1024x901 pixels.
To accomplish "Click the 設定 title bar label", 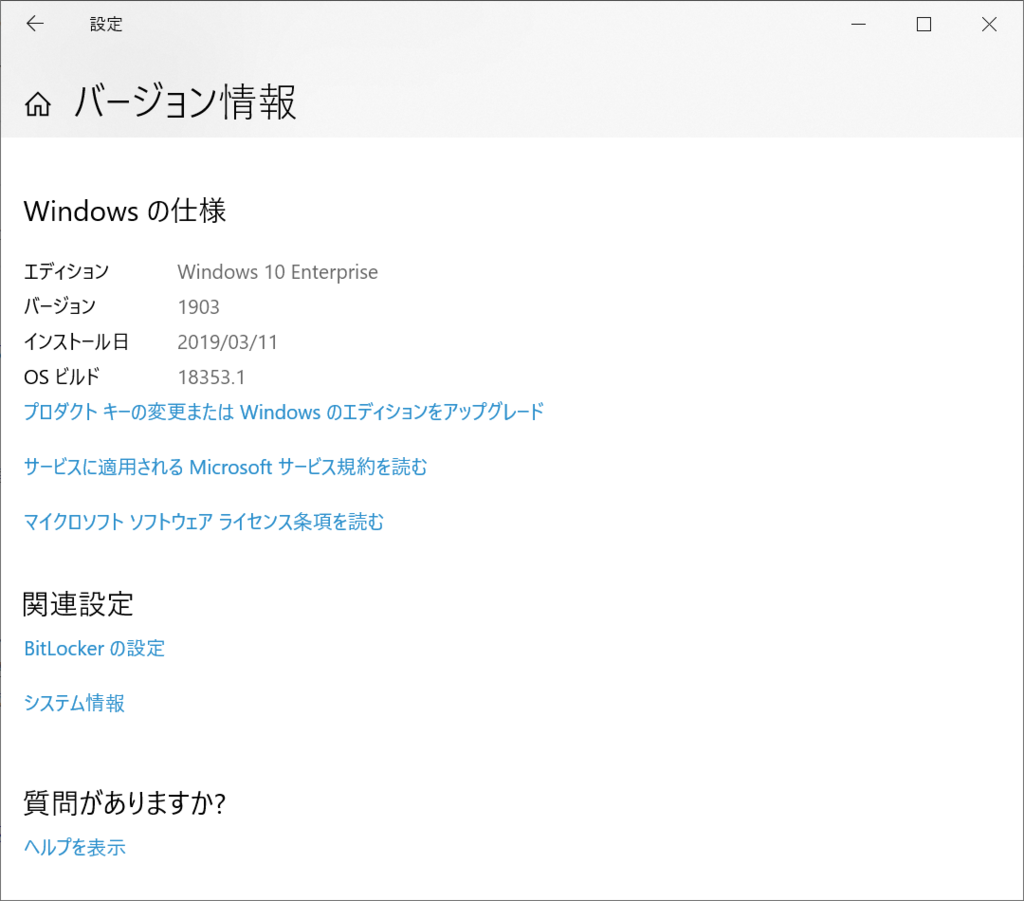I will coord(106,23).
